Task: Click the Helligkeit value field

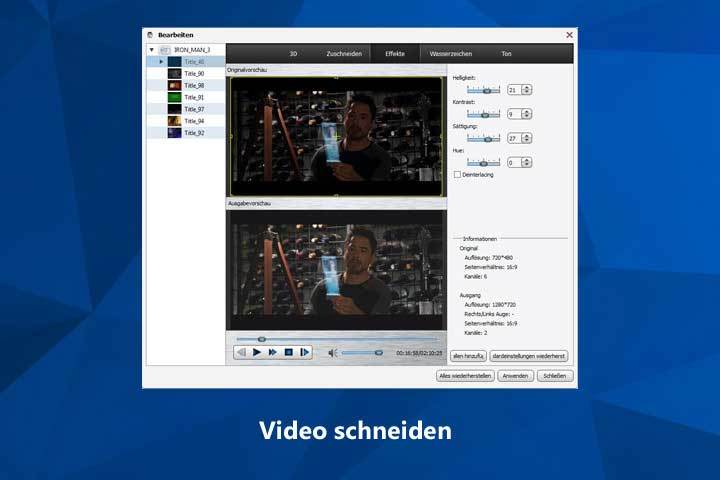Action: point(514,90)
